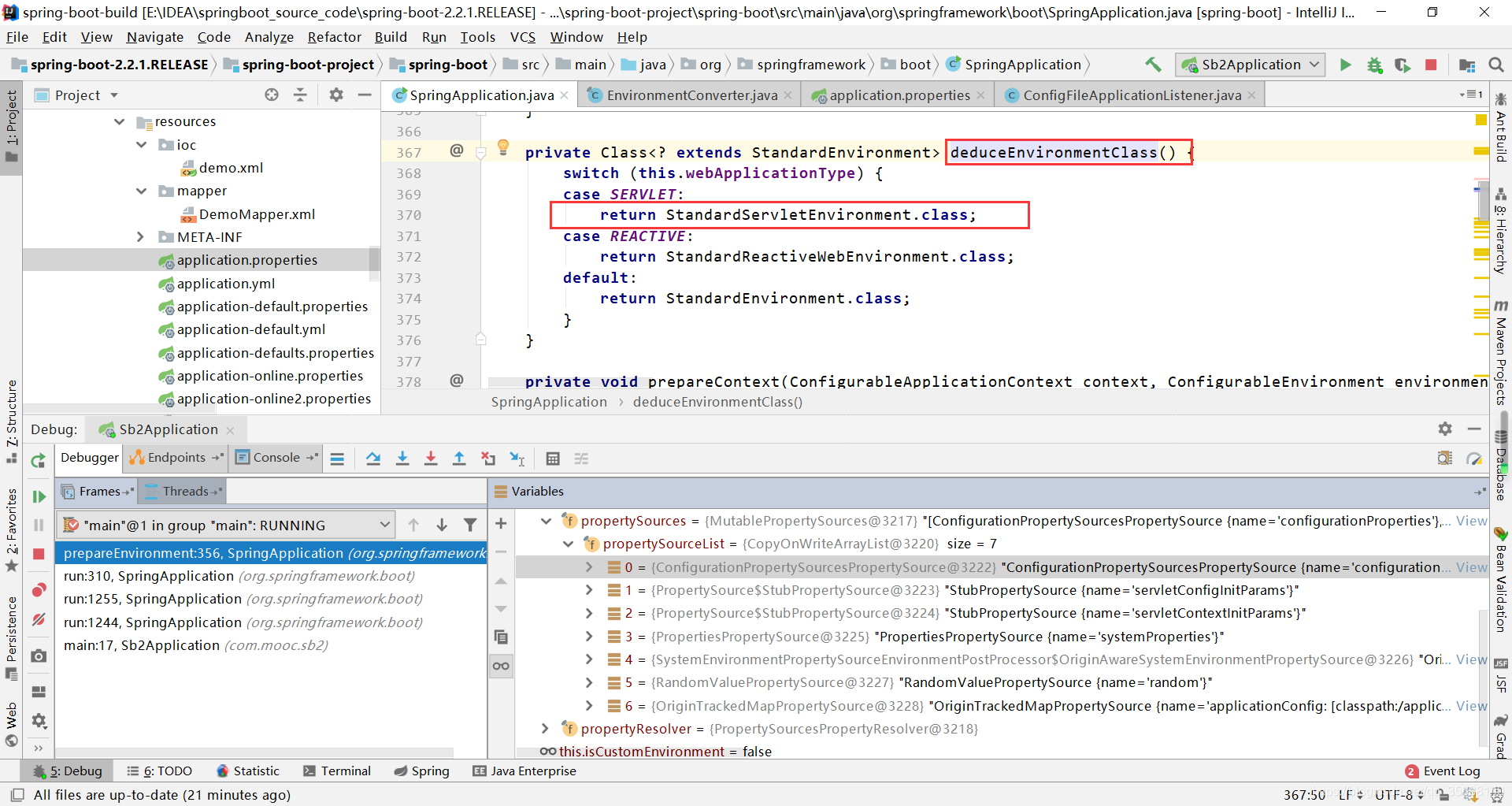Screen dimensions: 1512x806
Task: Collapse the resources folder in tree
Action: (119, 121)
